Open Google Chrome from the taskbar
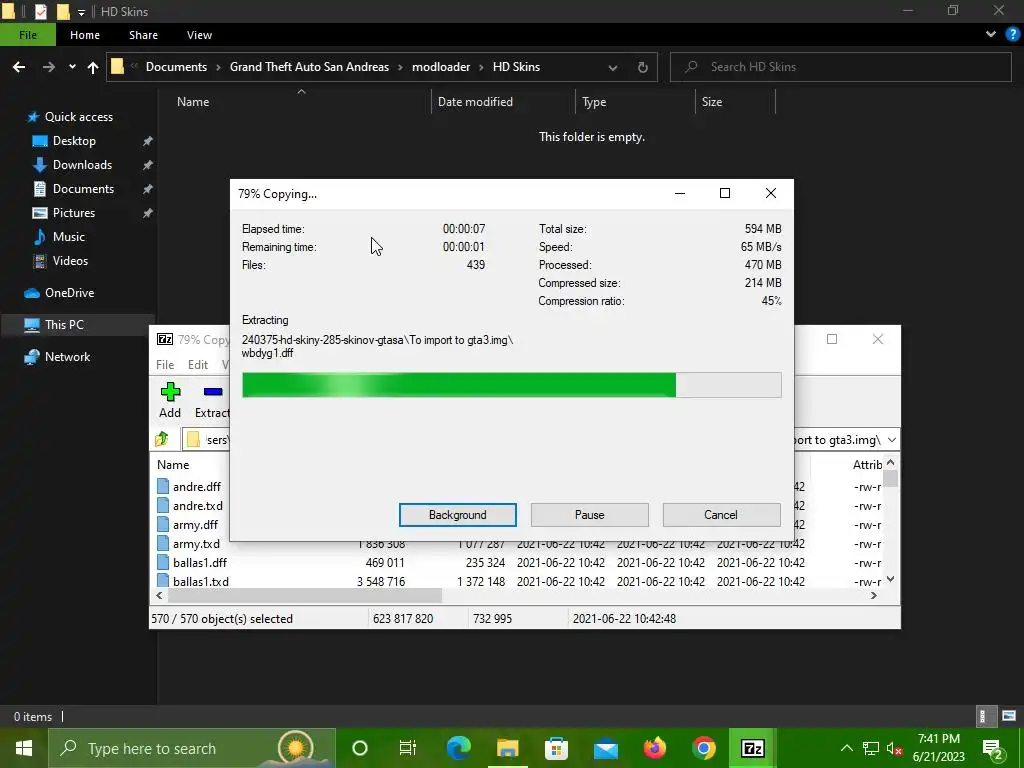This screenshot has height=768, width=1024. click(703, 748)
